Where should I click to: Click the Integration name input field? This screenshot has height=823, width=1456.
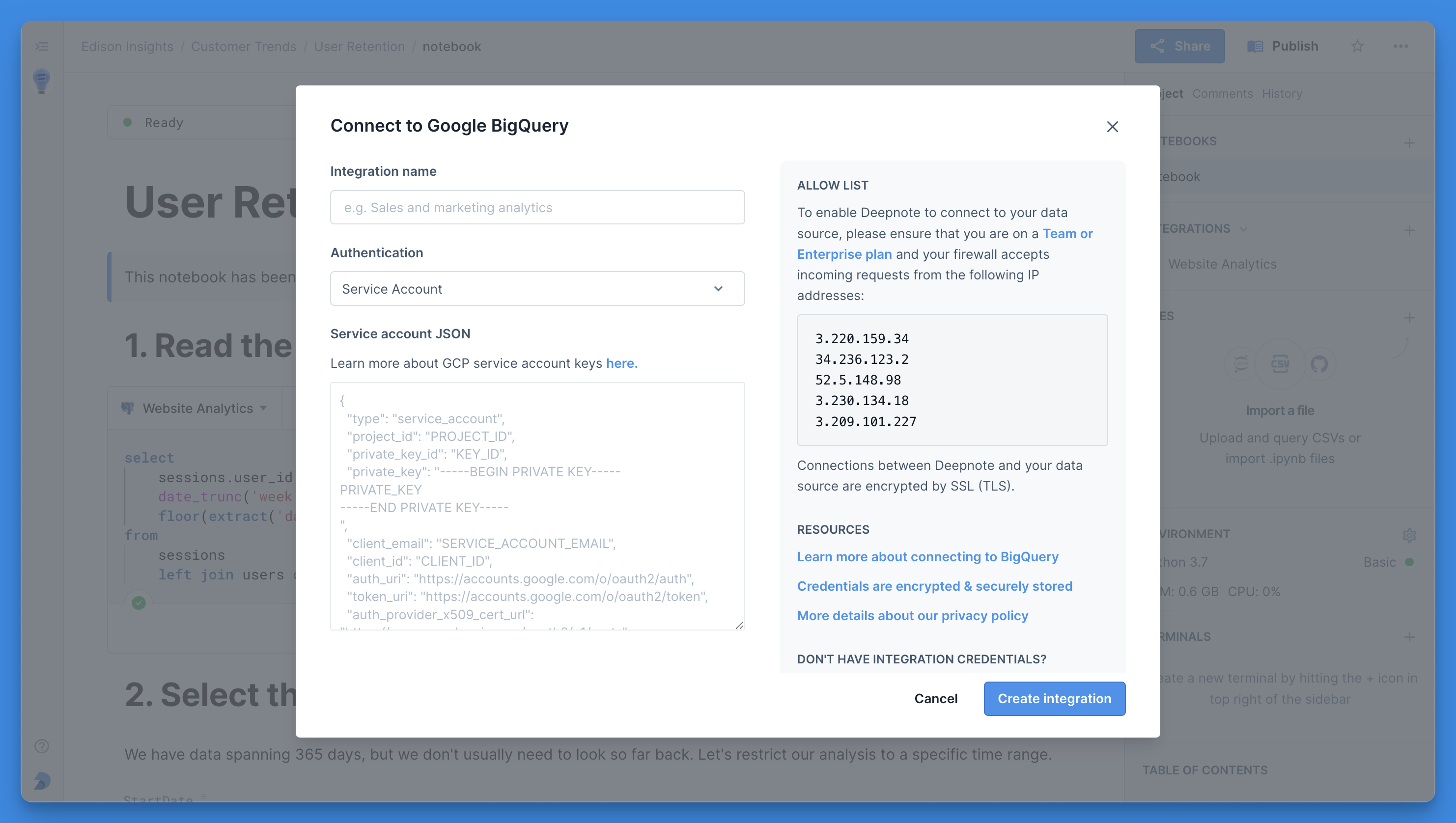click(x=537, y=207)
